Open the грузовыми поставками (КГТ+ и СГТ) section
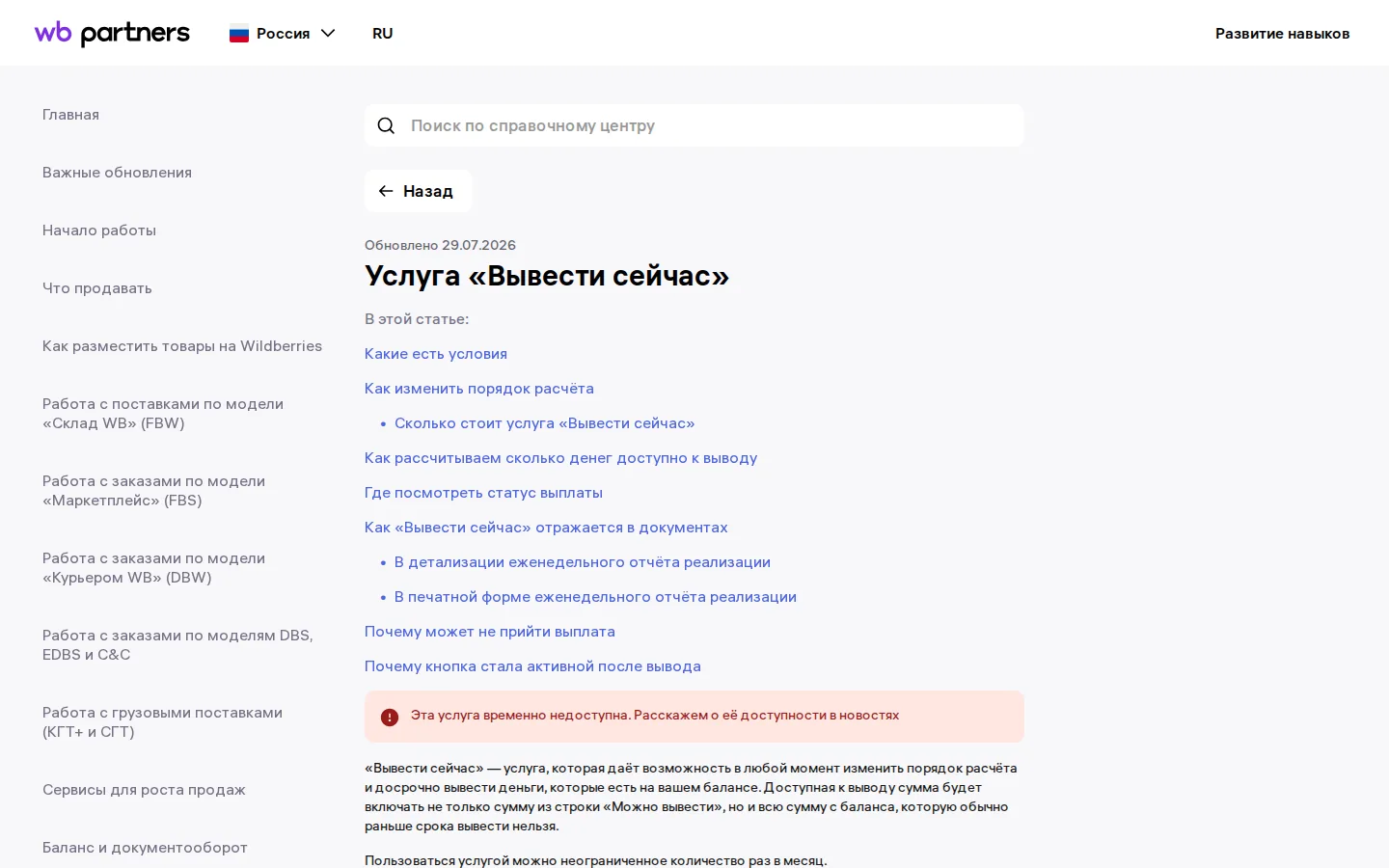This screenshot has height=868, width=1389. coord(162,722)
